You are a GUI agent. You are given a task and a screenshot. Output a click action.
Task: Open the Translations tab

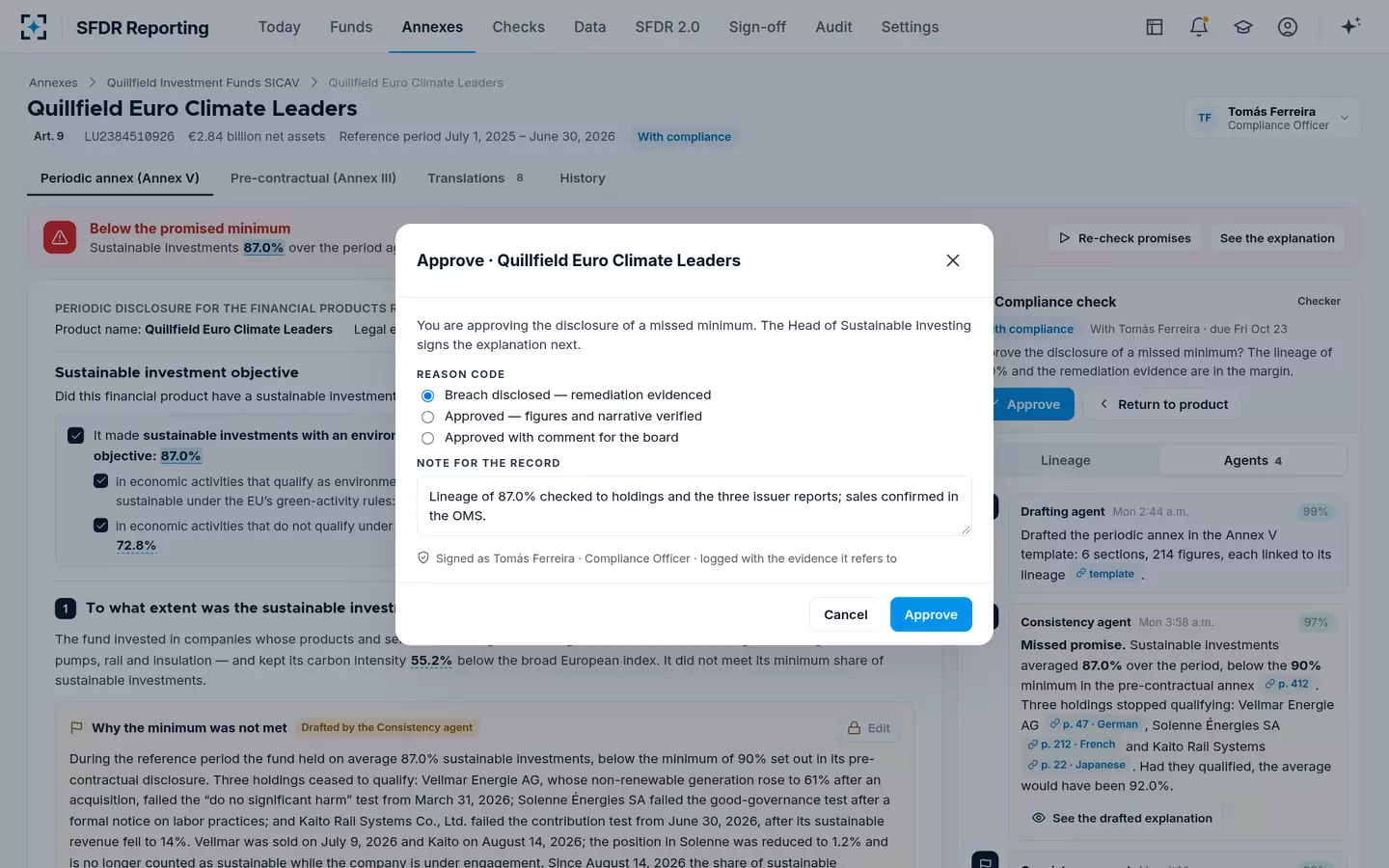tap(476, 178)
